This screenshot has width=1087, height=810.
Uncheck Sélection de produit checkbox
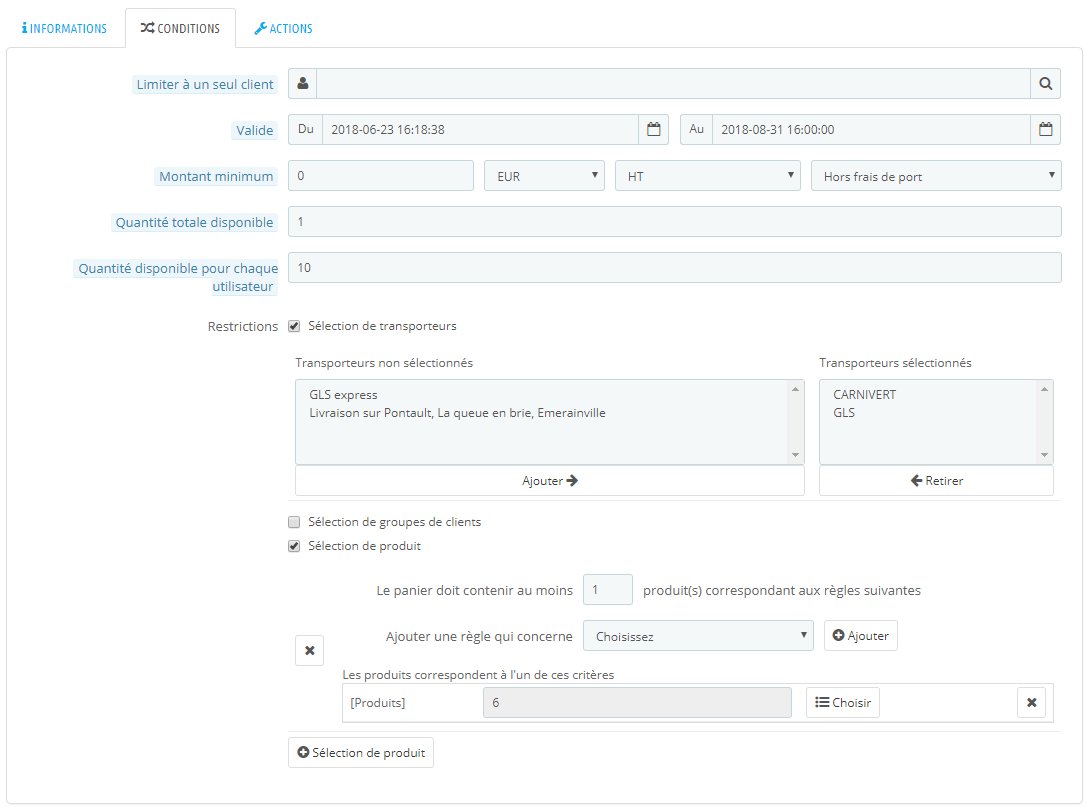[x=294, y=546]
